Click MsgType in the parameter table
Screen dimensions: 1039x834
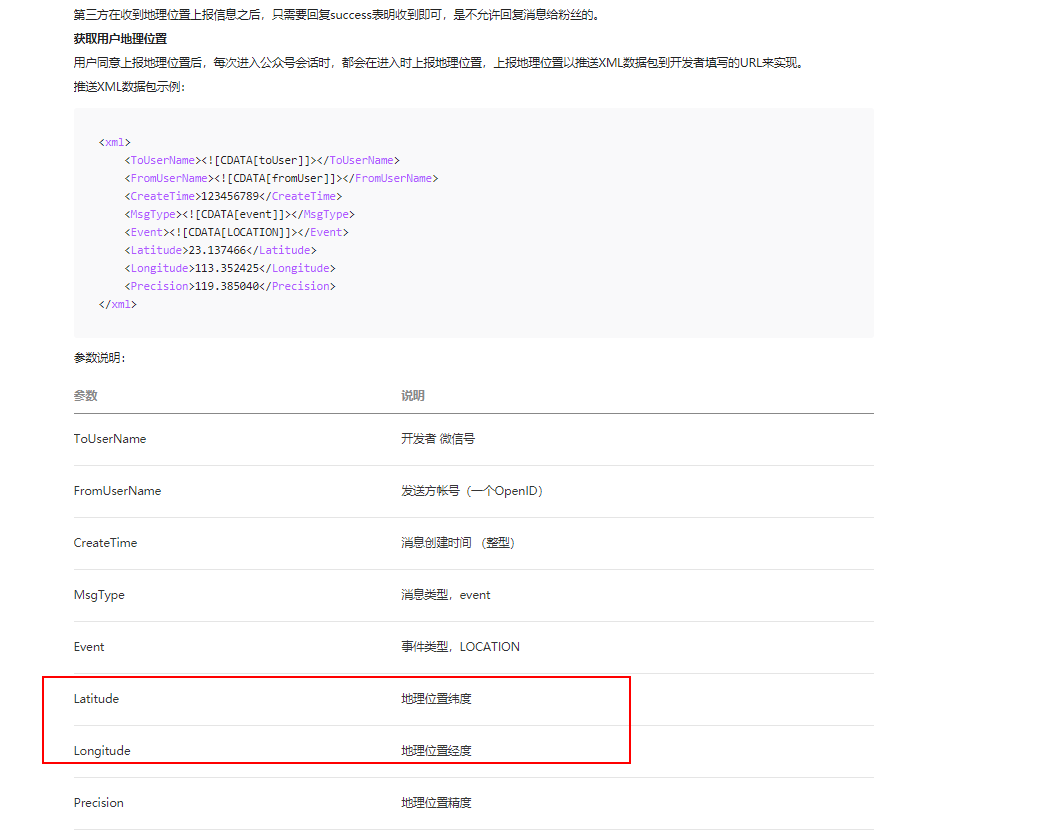(x=99, y=595)
